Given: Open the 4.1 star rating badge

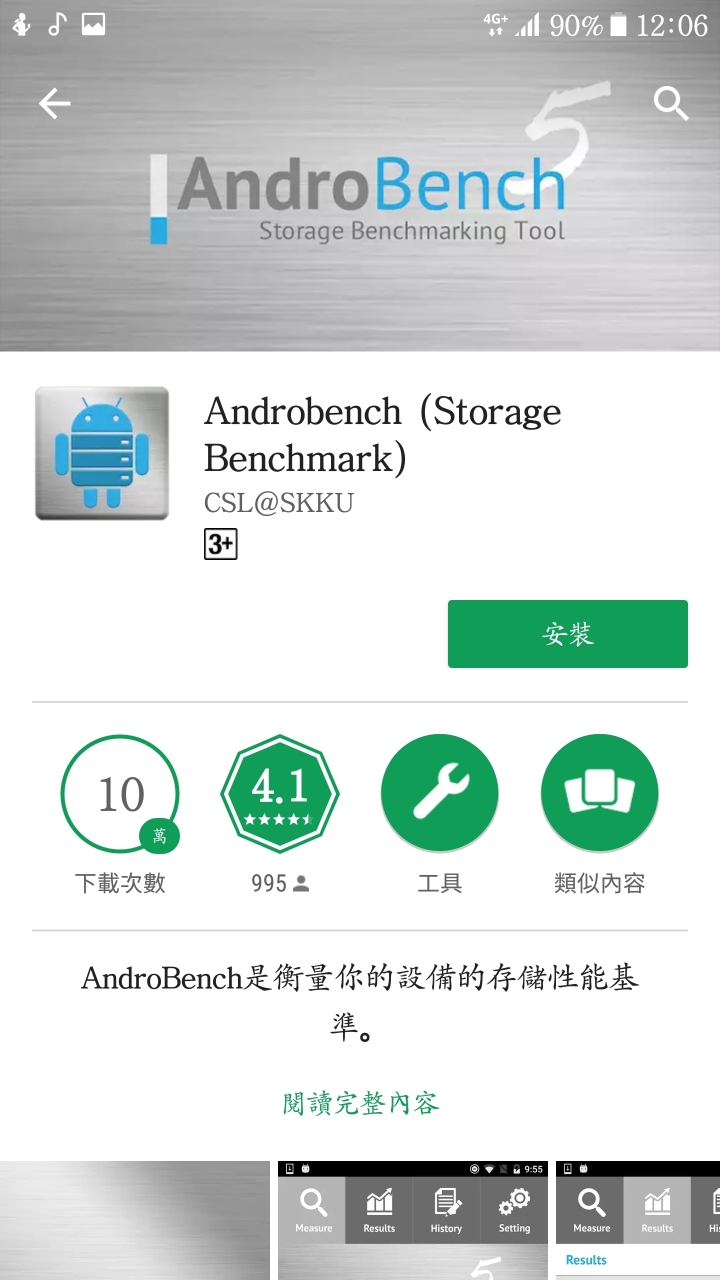Looking at the screenshot, I should point(280,794).
